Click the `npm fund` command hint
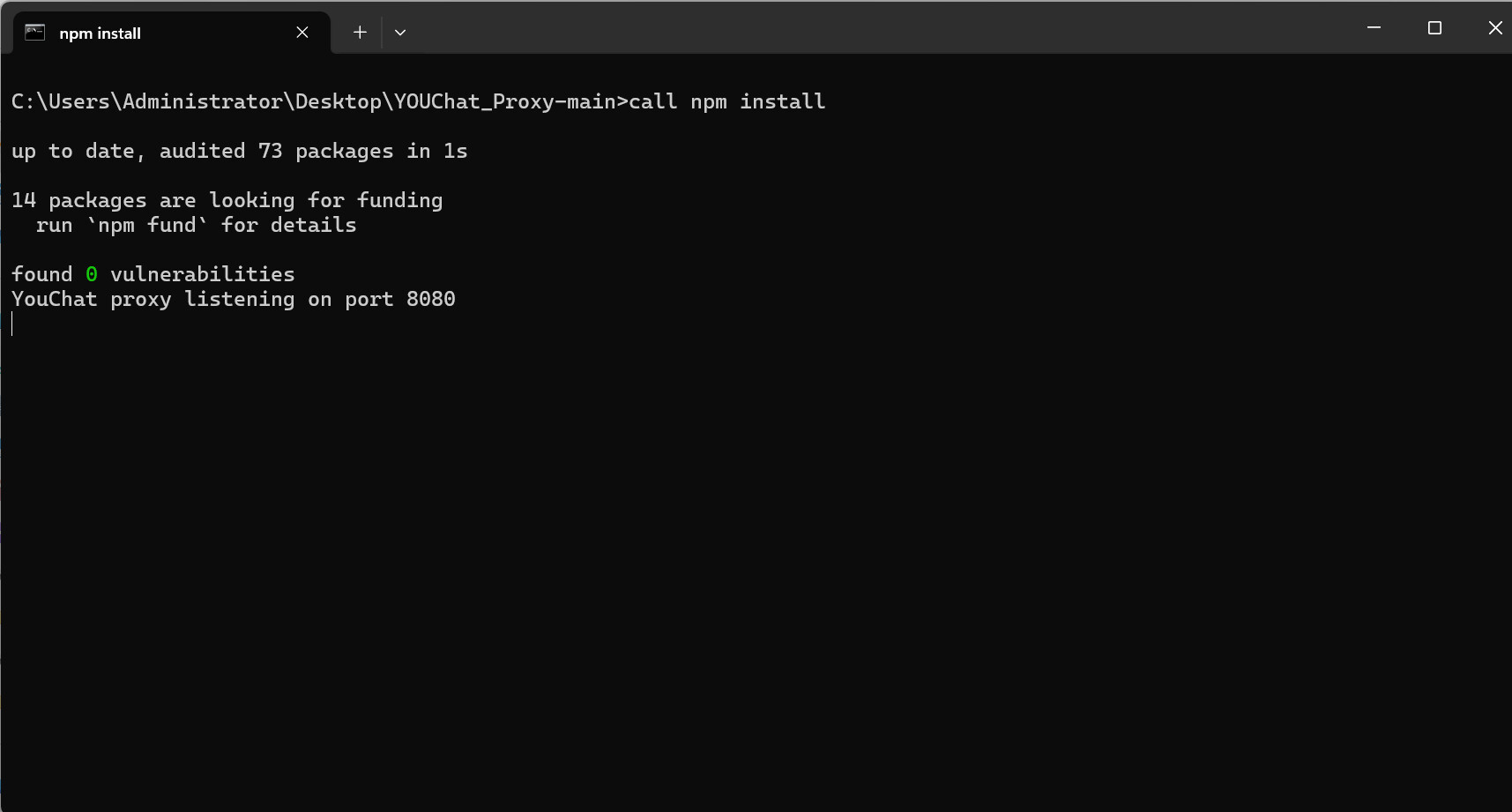 [x=147, y=225]
